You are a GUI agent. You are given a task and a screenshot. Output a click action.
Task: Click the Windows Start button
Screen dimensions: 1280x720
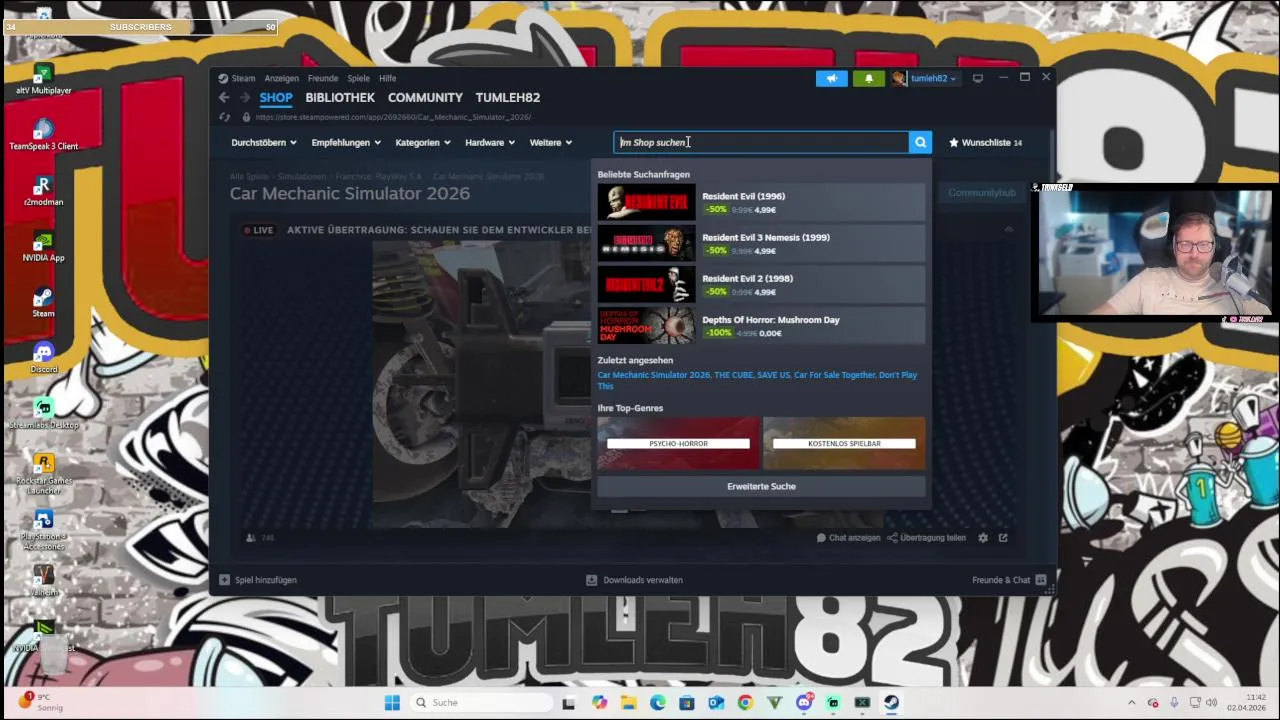[392, 703]
